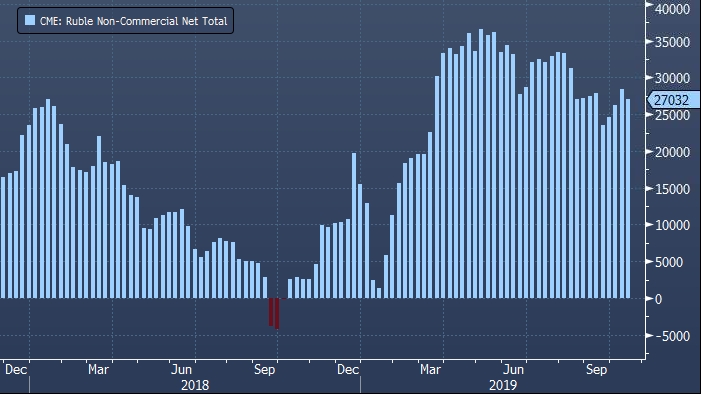This screenshot has width=701, height=395.
Task: Select the 40000 y-axis label
Action: [x=672, y=9]
